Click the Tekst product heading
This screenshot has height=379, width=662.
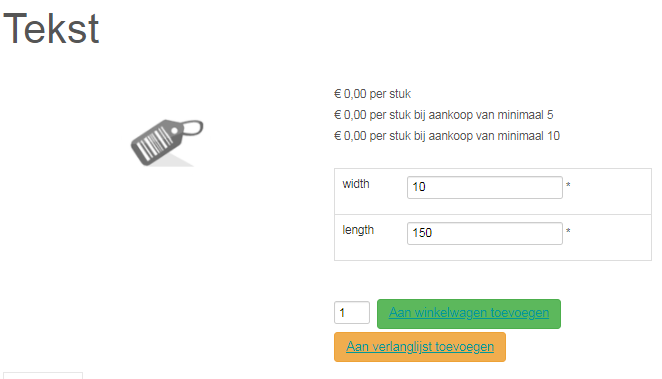(51, 29)
